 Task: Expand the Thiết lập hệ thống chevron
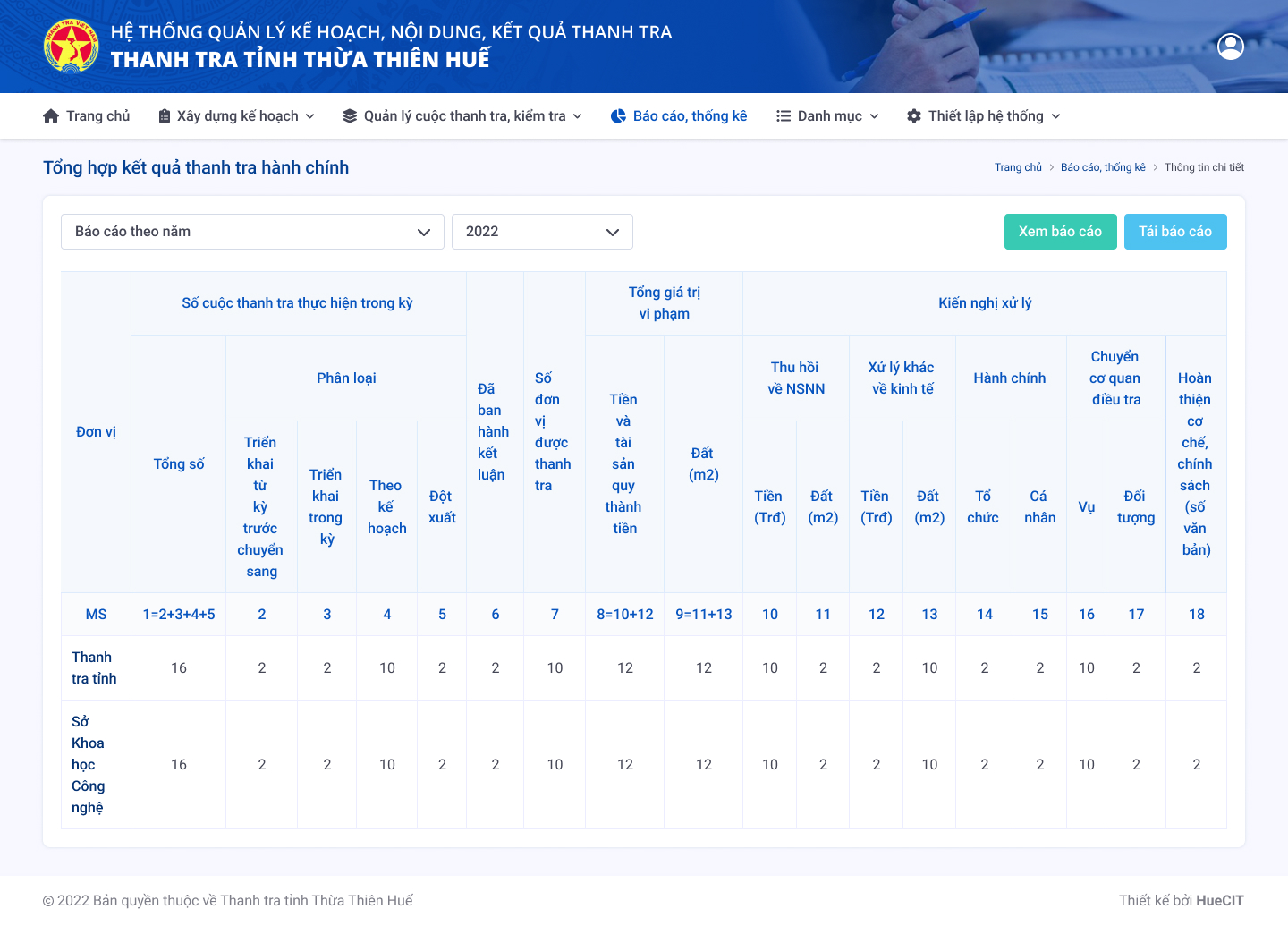[1056, 116]
